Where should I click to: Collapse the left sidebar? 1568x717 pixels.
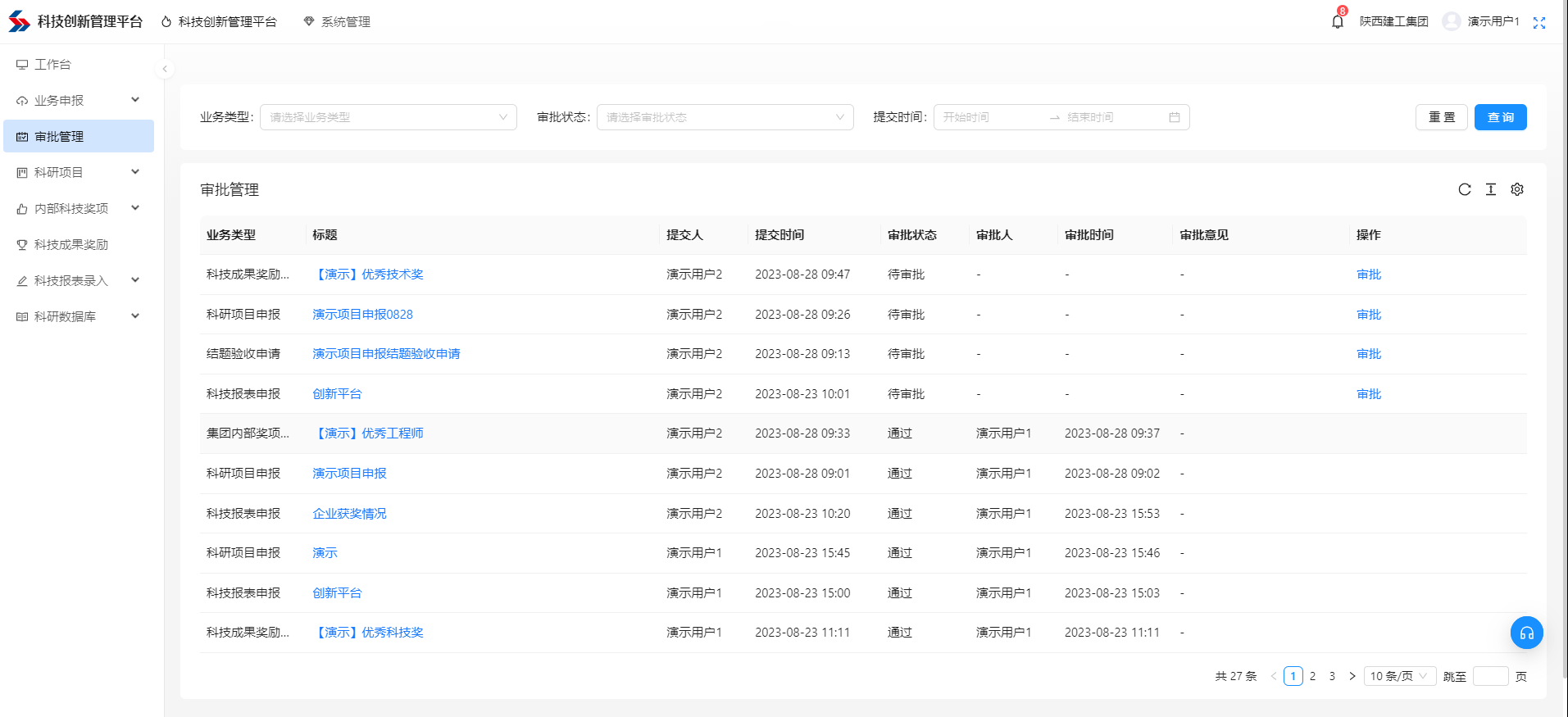pyautogui.click(x=165, y=69)
